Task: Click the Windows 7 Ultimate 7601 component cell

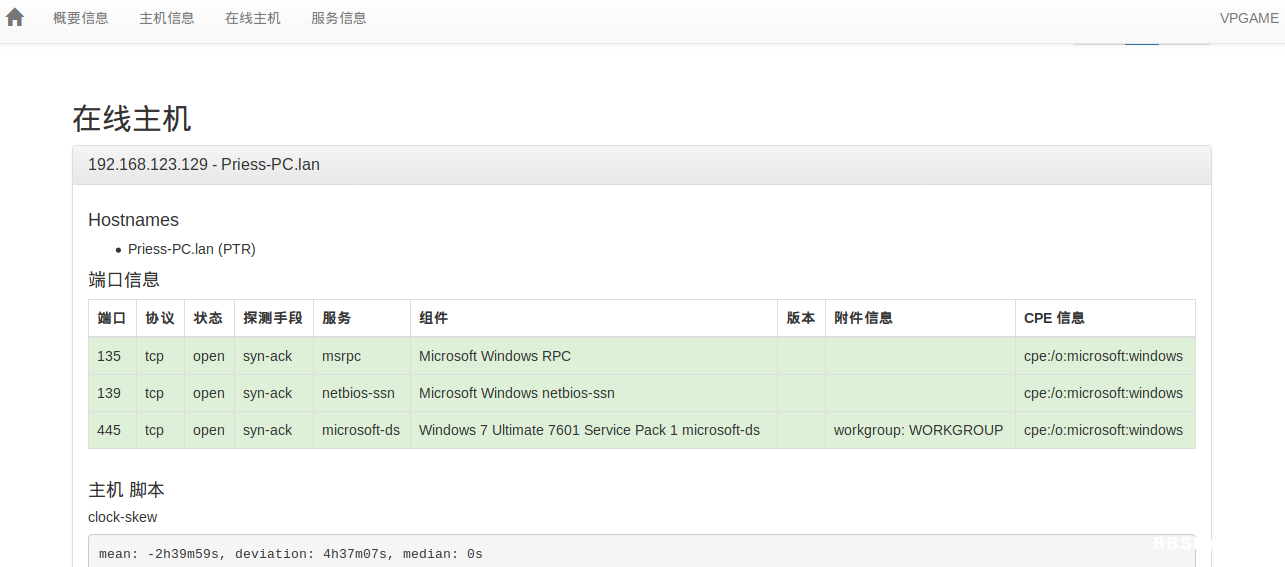Action: pyautogui.click(x=589, y=430)
